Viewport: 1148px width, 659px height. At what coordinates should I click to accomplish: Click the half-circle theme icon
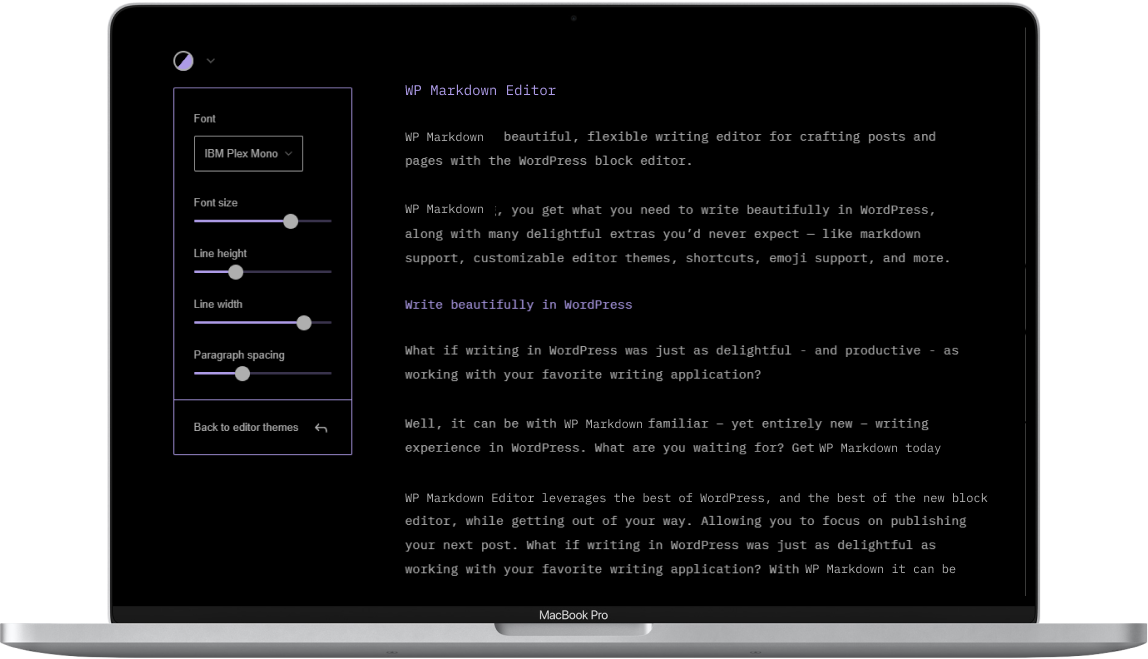click(183, 61)
